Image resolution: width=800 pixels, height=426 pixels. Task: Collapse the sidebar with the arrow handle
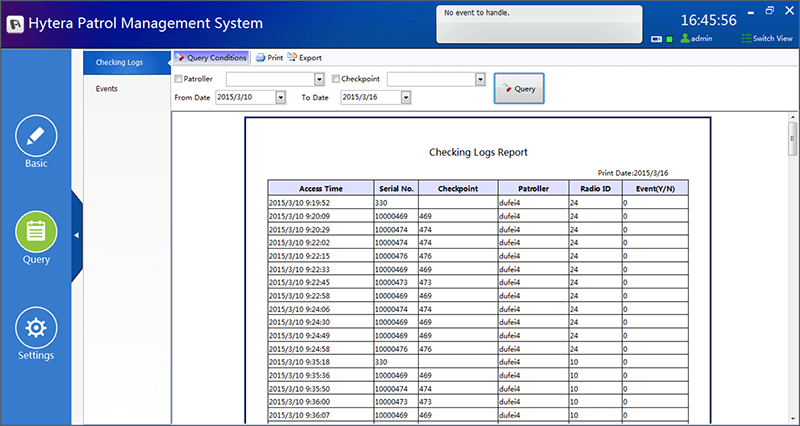click(77, 235)
